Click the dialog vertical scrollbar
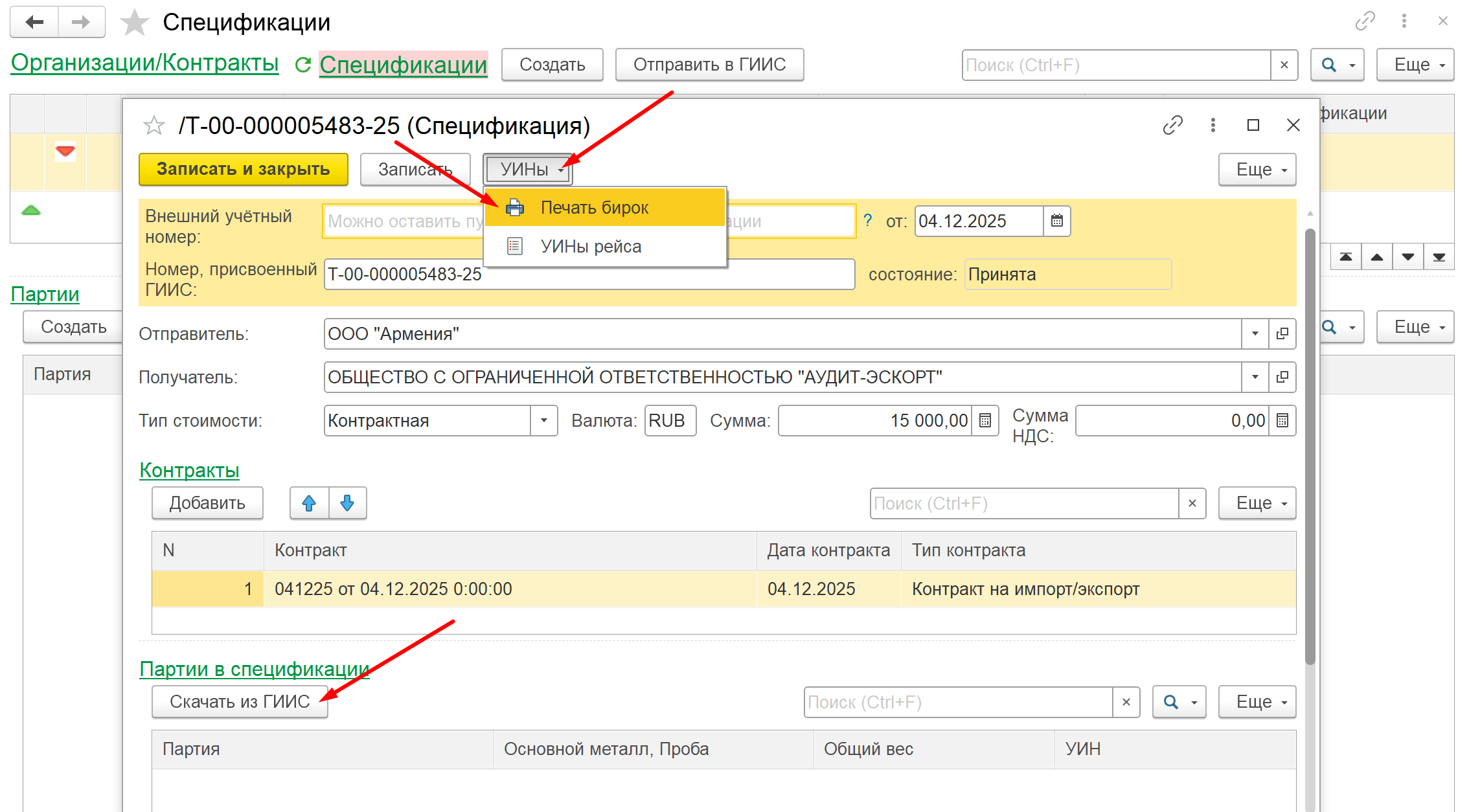Viewport: 1469px width, 812px height. (x=1310, y=447)
